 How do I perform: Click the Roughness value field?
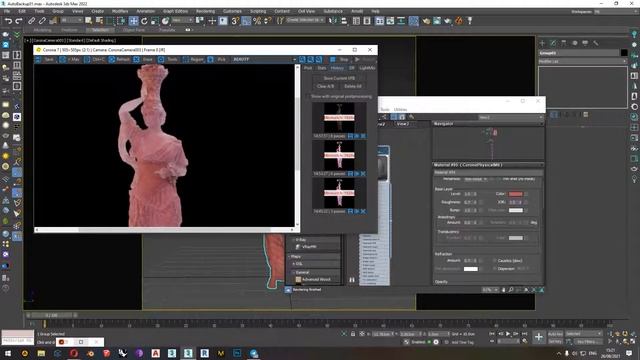[468, 202]
